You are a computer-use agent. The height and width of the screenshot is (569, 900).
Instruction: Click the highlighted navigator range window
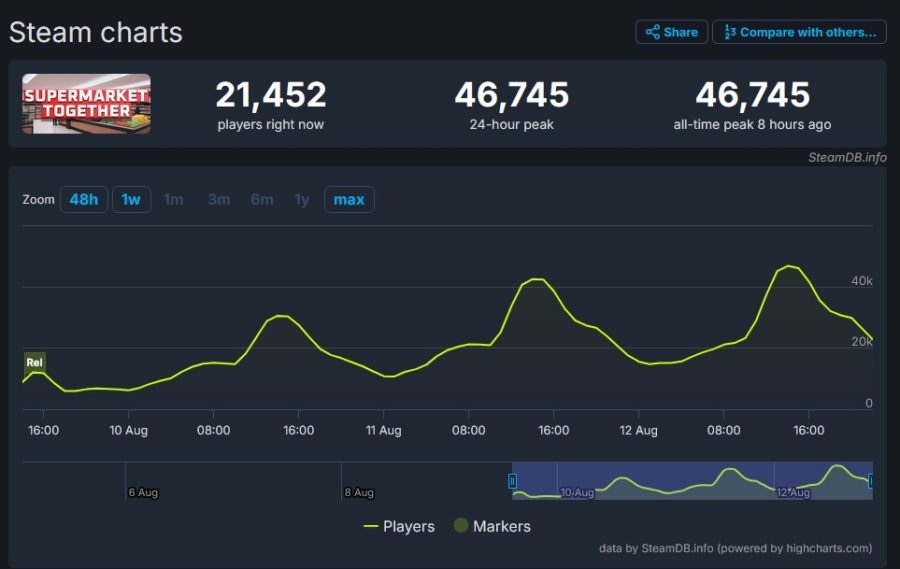pyautogui.click(x=692, y=481)
